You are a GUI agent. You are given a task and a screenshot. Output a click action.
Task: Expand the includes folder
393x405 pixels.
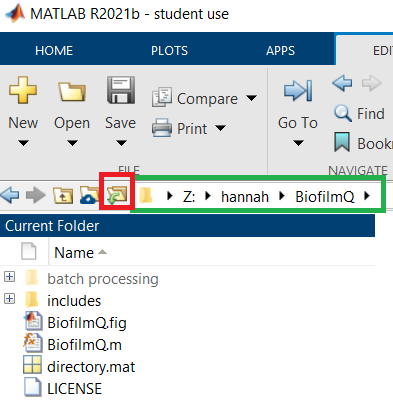pos(9,298)
